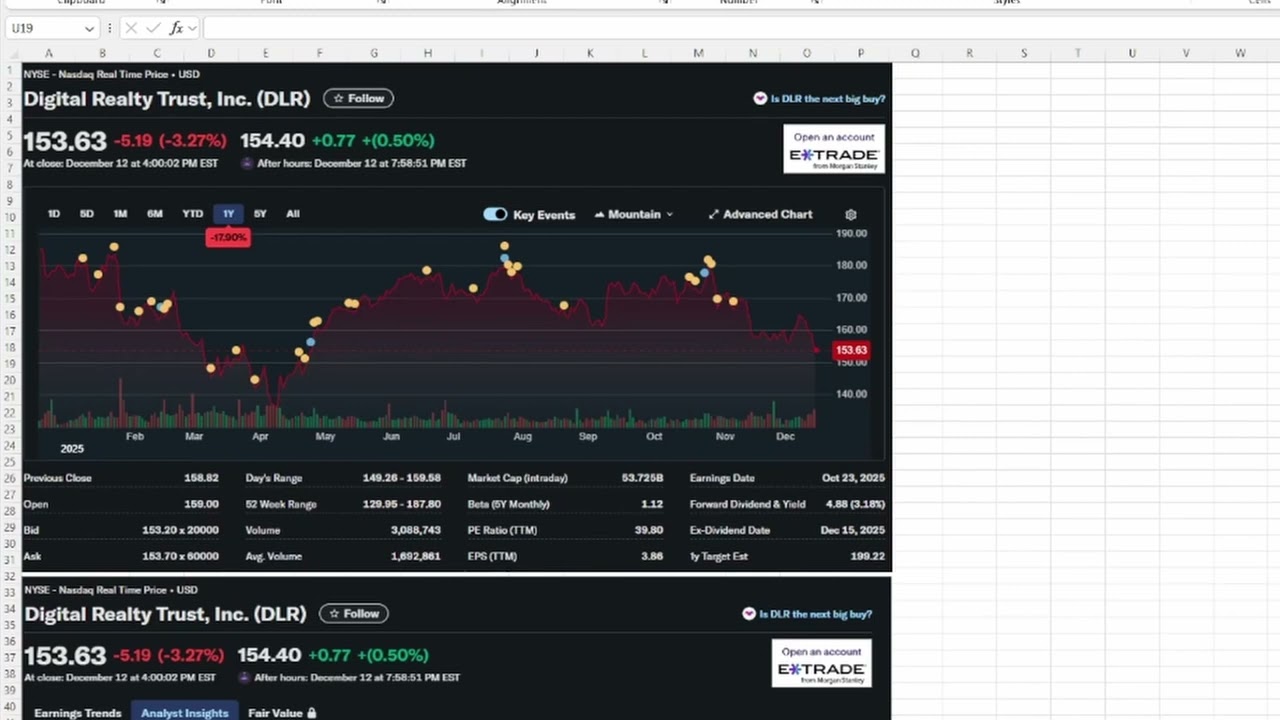This screenshot has width=1280, height=720.
Task: Select the All chart range
Action: (292, 214)
